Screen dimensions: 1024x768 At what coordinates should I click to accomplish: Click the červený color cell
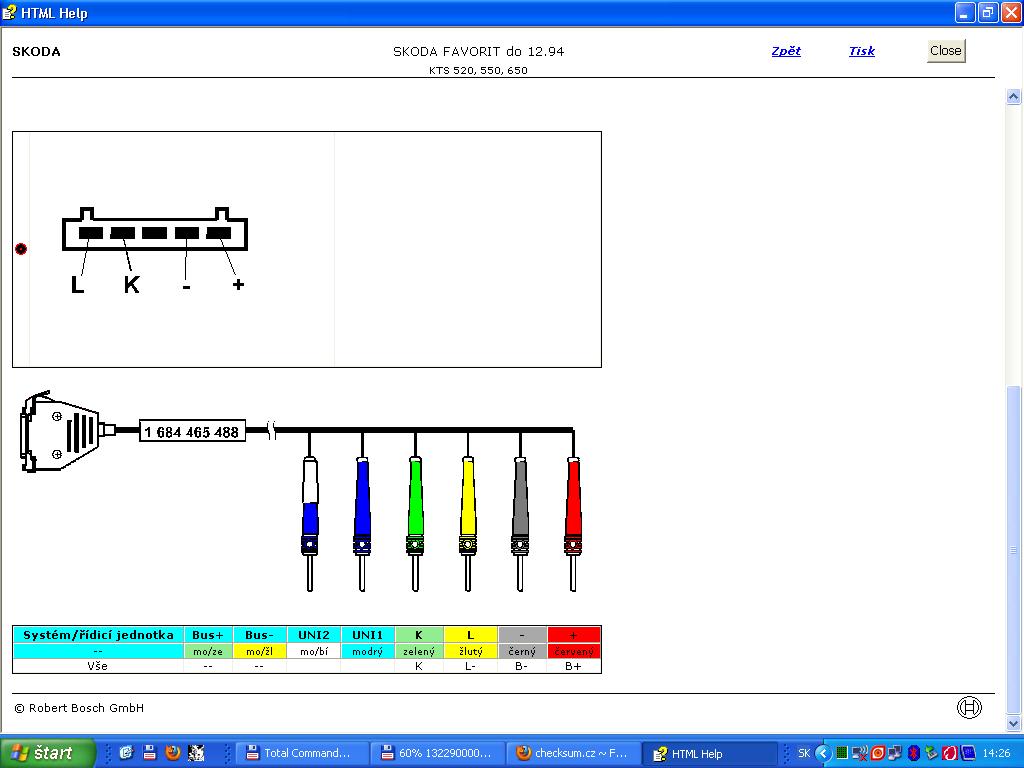[573, 651]
